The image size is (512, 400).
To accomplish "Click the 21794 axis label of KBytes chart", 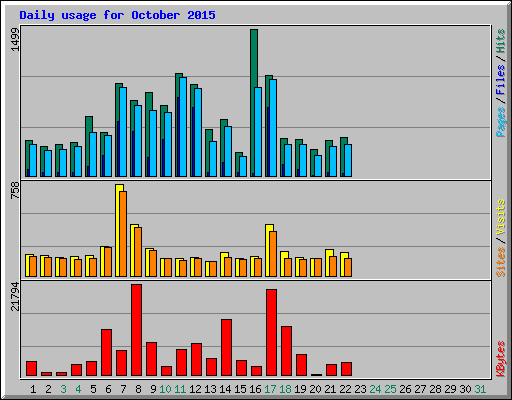I will pos(15,297).
